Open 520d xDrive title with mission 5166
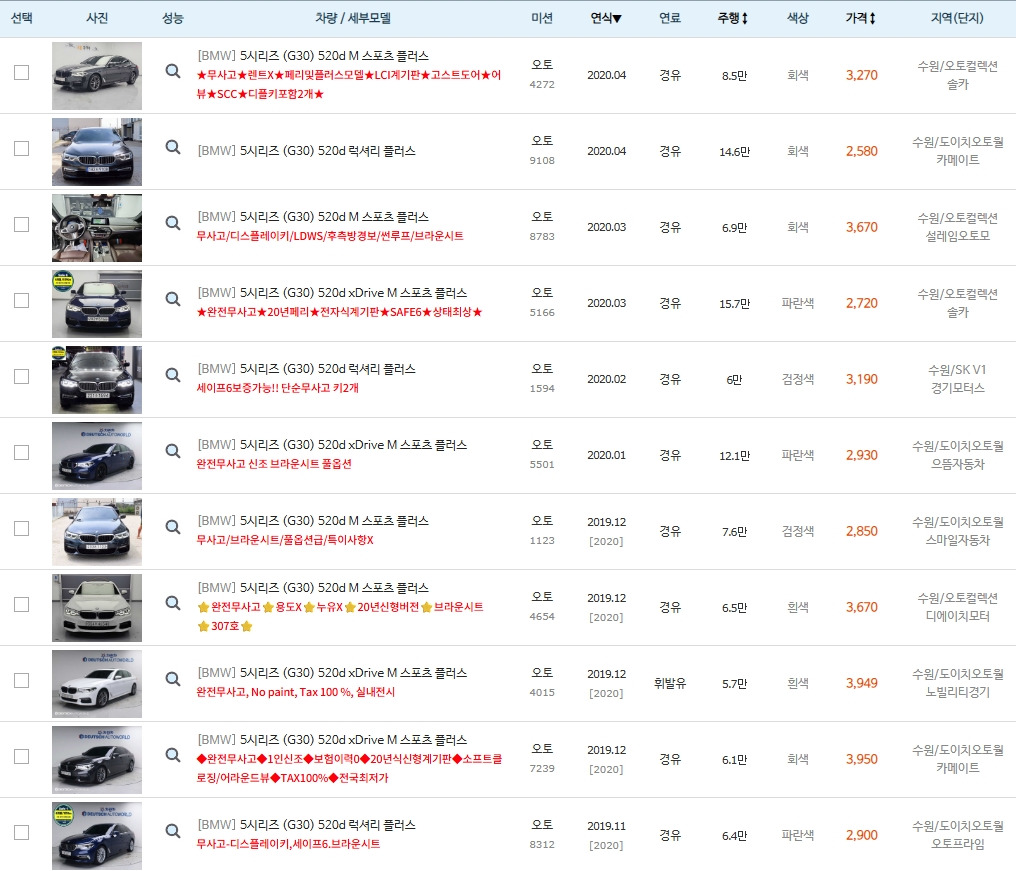The height and width of the screenshot is (871, 1016). (x=332, y=292)
